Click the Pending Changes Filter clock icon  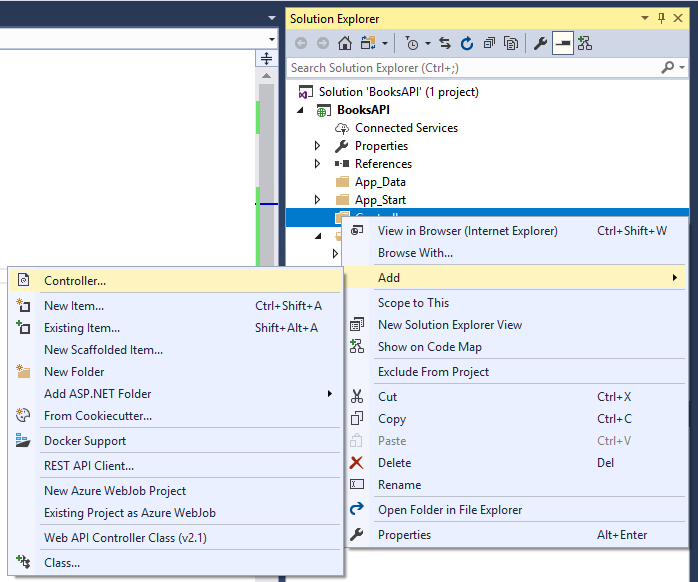tap(412, 43)
